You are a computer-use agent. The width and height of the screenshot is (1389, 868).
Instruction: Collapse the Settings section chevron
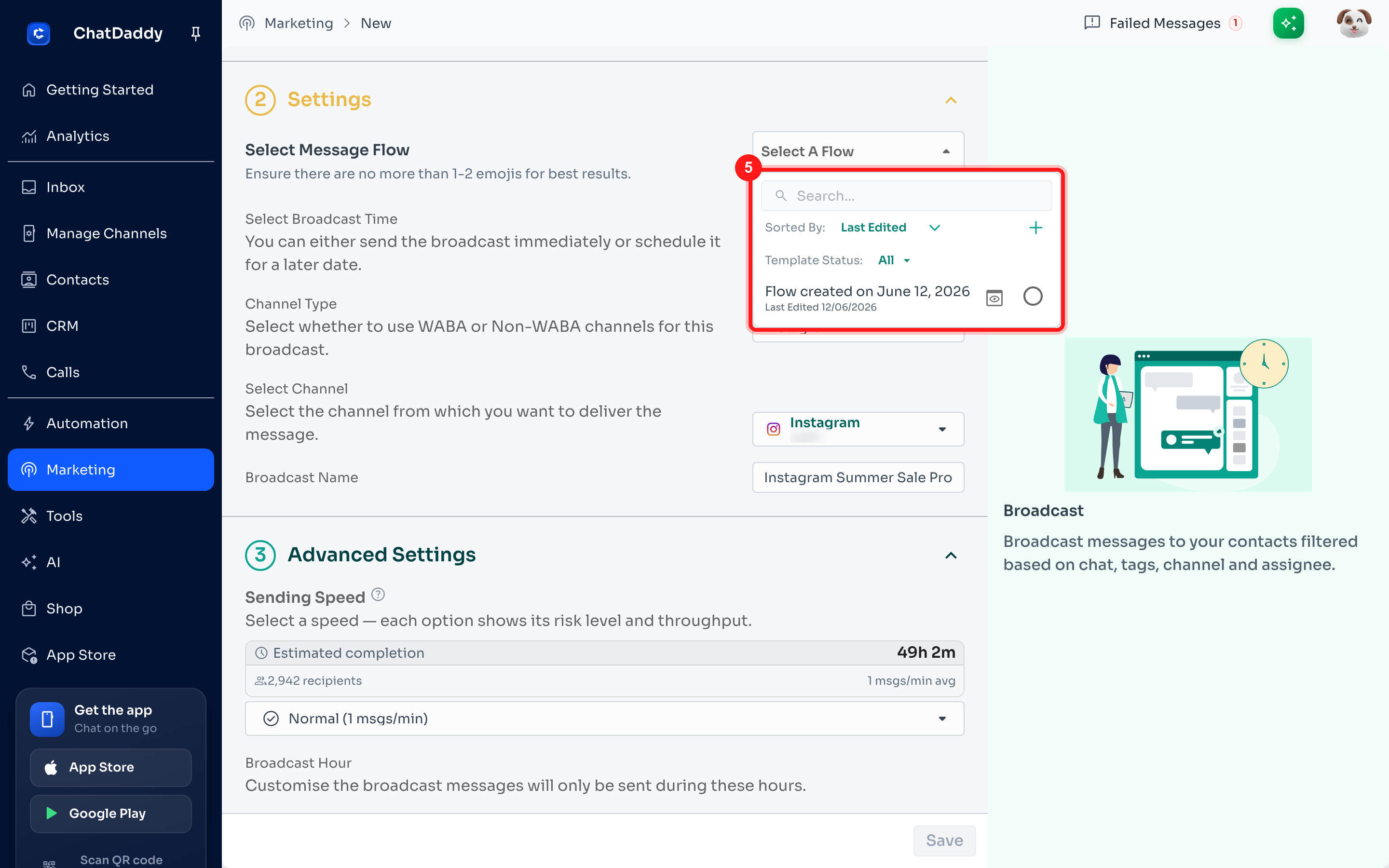pyautogui.click(x=951, y=100)
